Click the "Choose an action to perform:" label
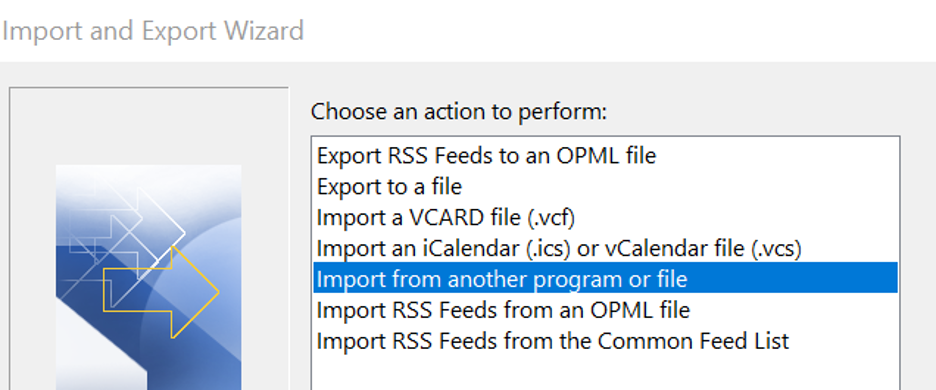Viewport: 936px width, 390px height. tap(458, 111)
